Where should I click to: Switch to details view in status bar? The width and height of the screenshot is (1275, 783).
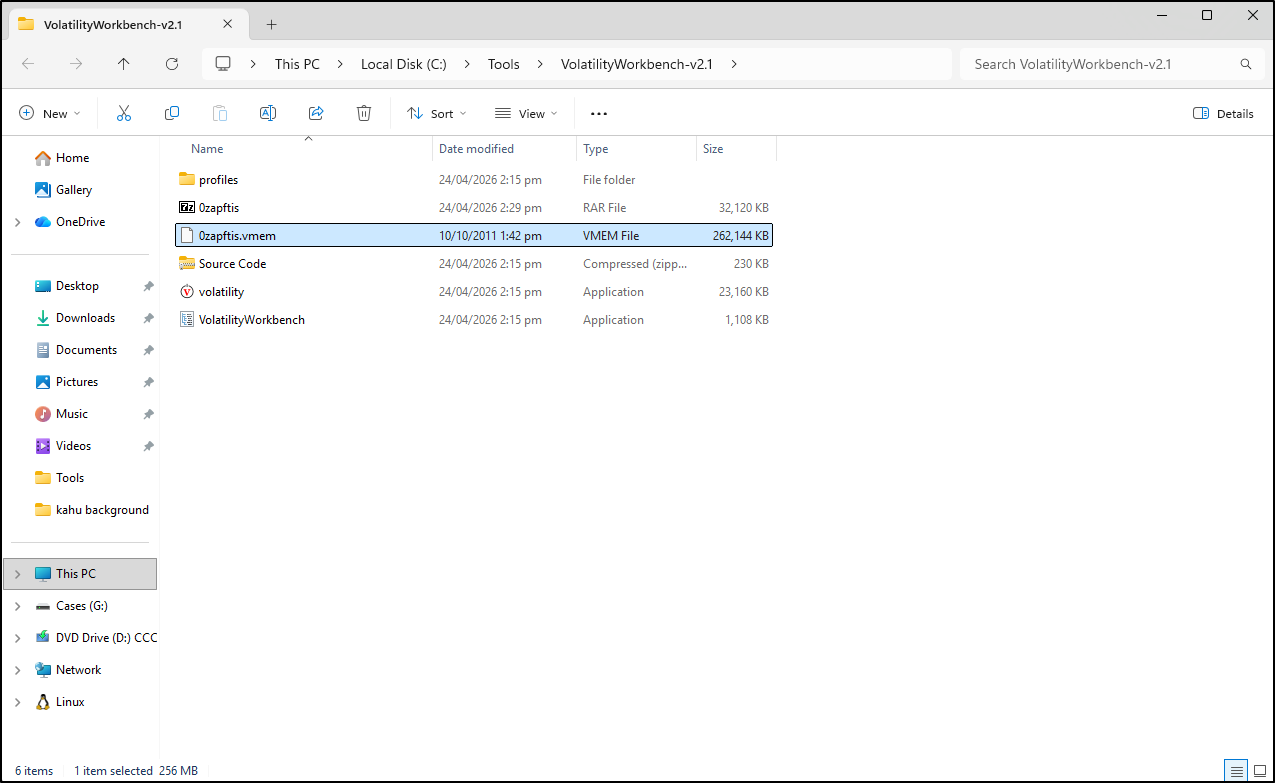pyautogui.click(x=1237, y=771)
